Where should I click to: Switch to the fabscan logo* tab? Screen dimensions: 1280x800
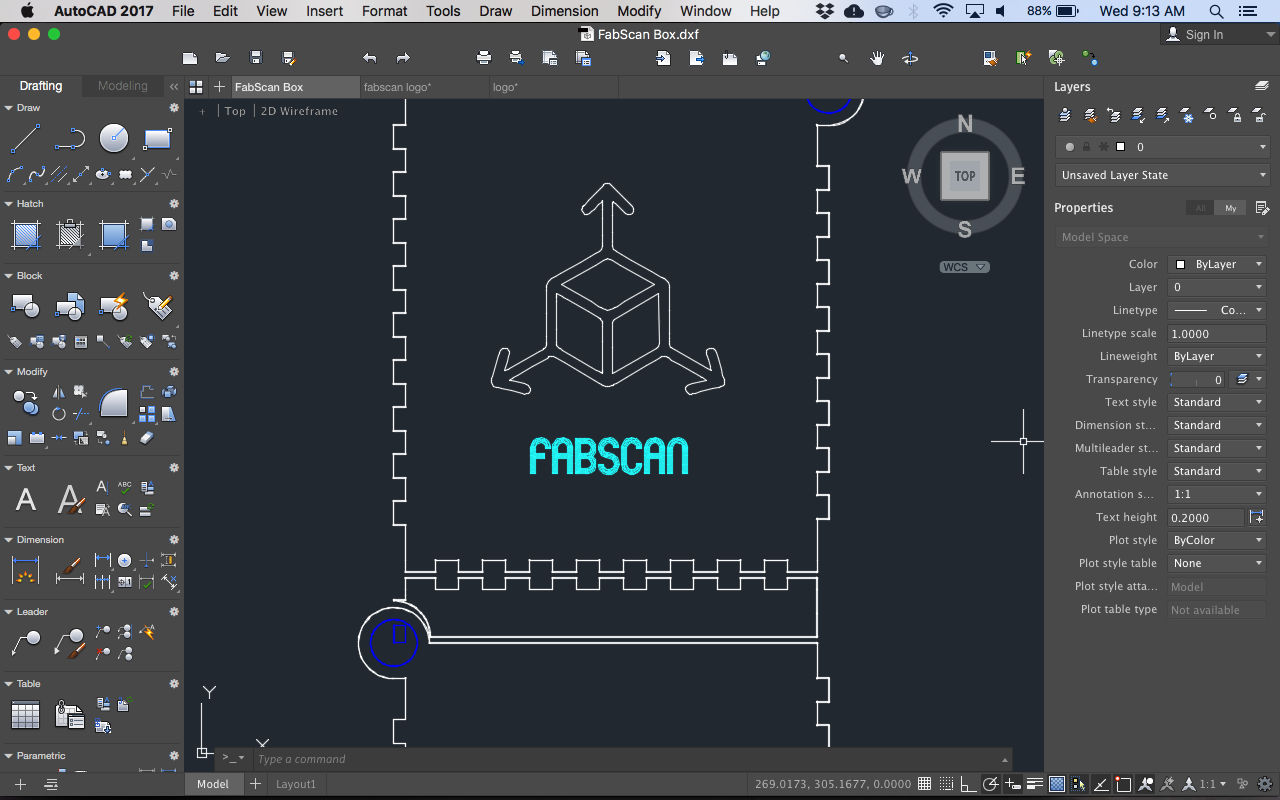point(423,87)
